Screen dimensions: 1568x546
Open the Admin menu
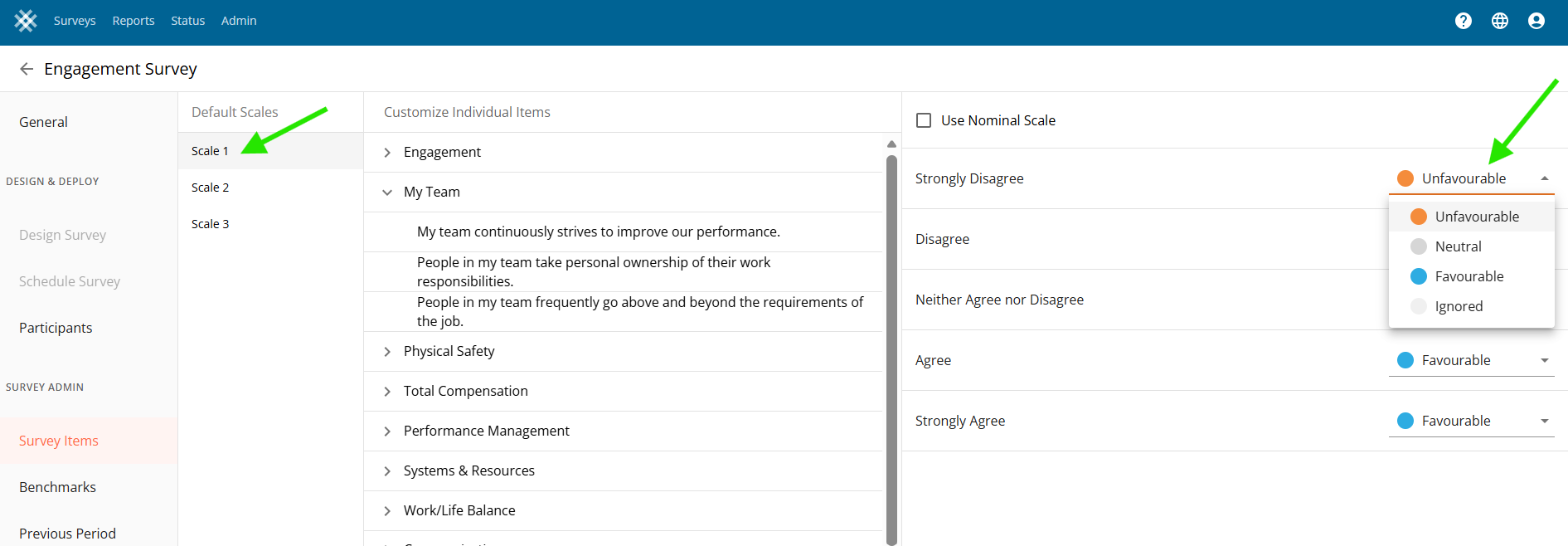tap(239, 21)
